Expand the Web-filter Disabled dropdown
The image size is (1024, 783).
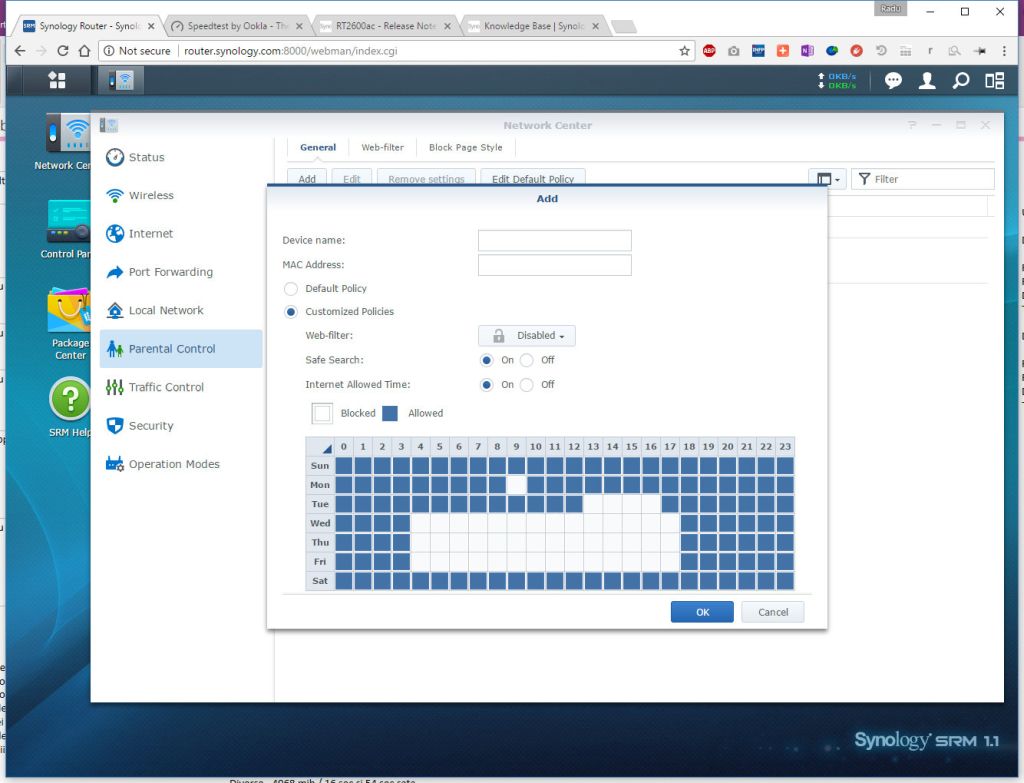[527, 336]
